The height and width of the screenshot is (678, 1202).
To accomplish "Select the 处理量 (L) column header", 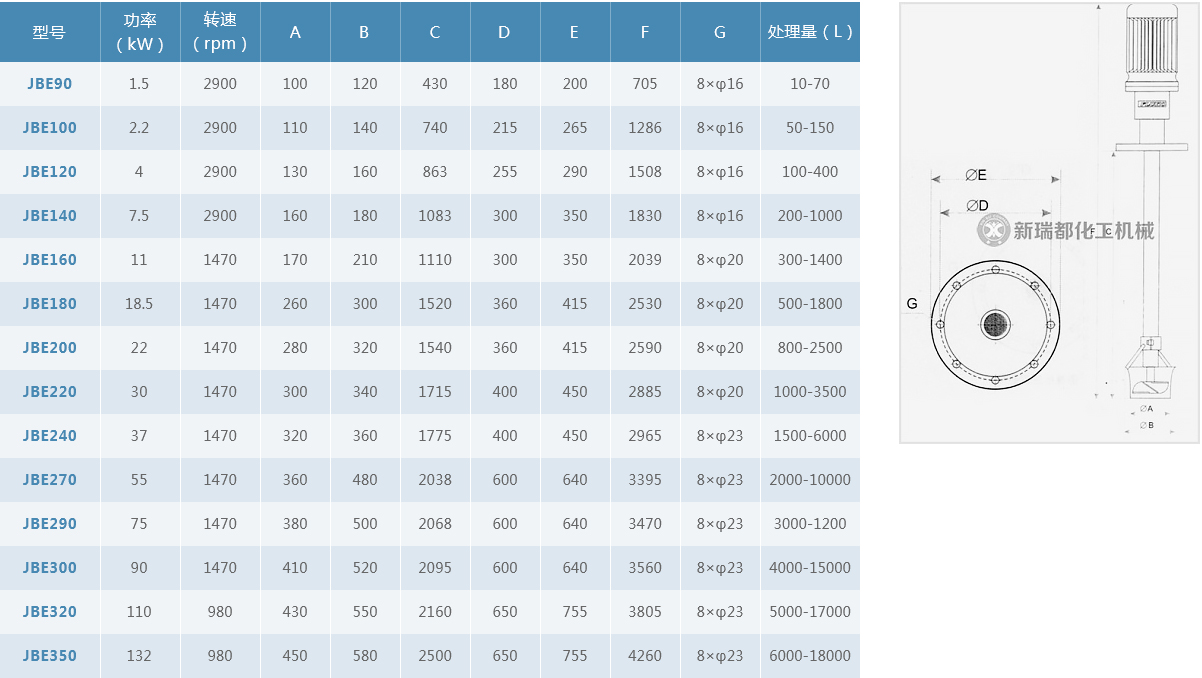I will (810, 32).
